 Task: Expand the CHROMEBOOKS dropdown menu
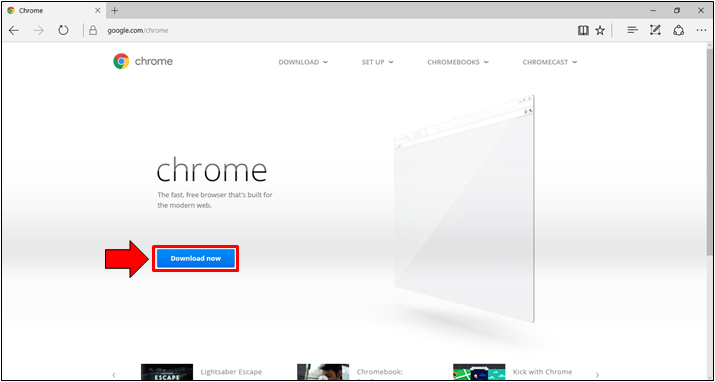click(458, 62)
